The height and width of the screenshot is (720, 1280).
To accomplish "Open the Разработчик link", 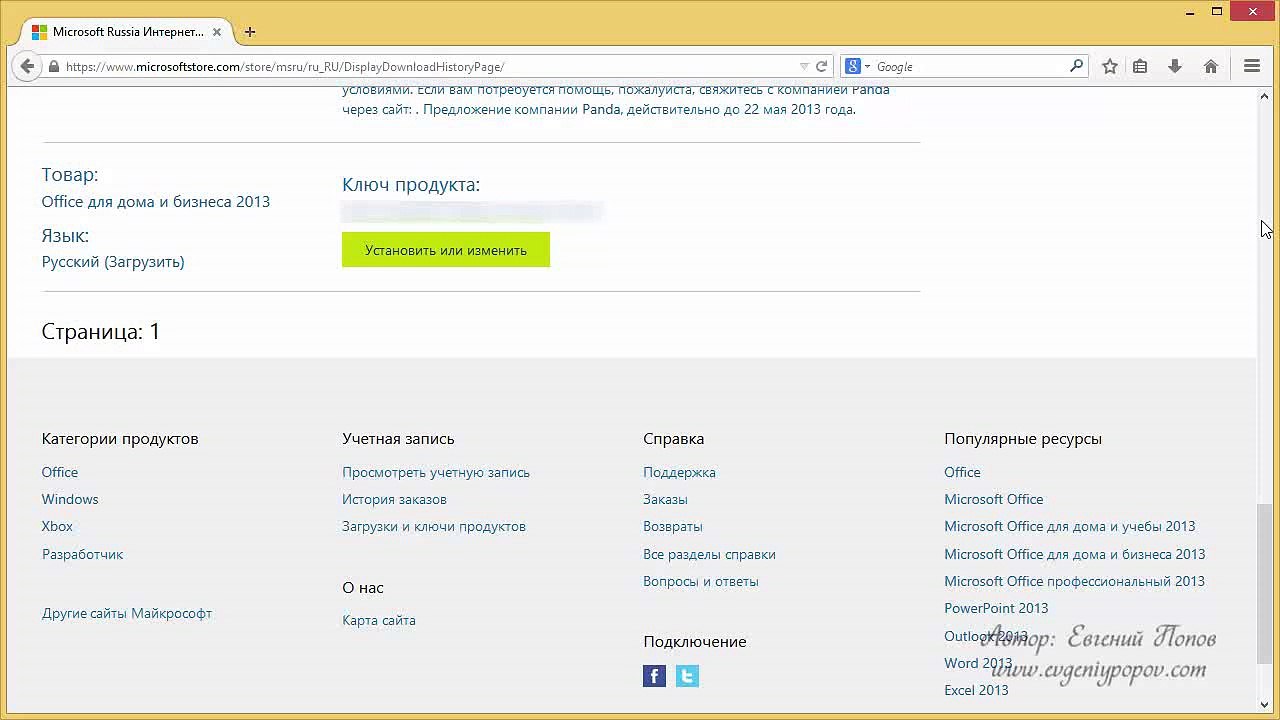I will (83, 554).
